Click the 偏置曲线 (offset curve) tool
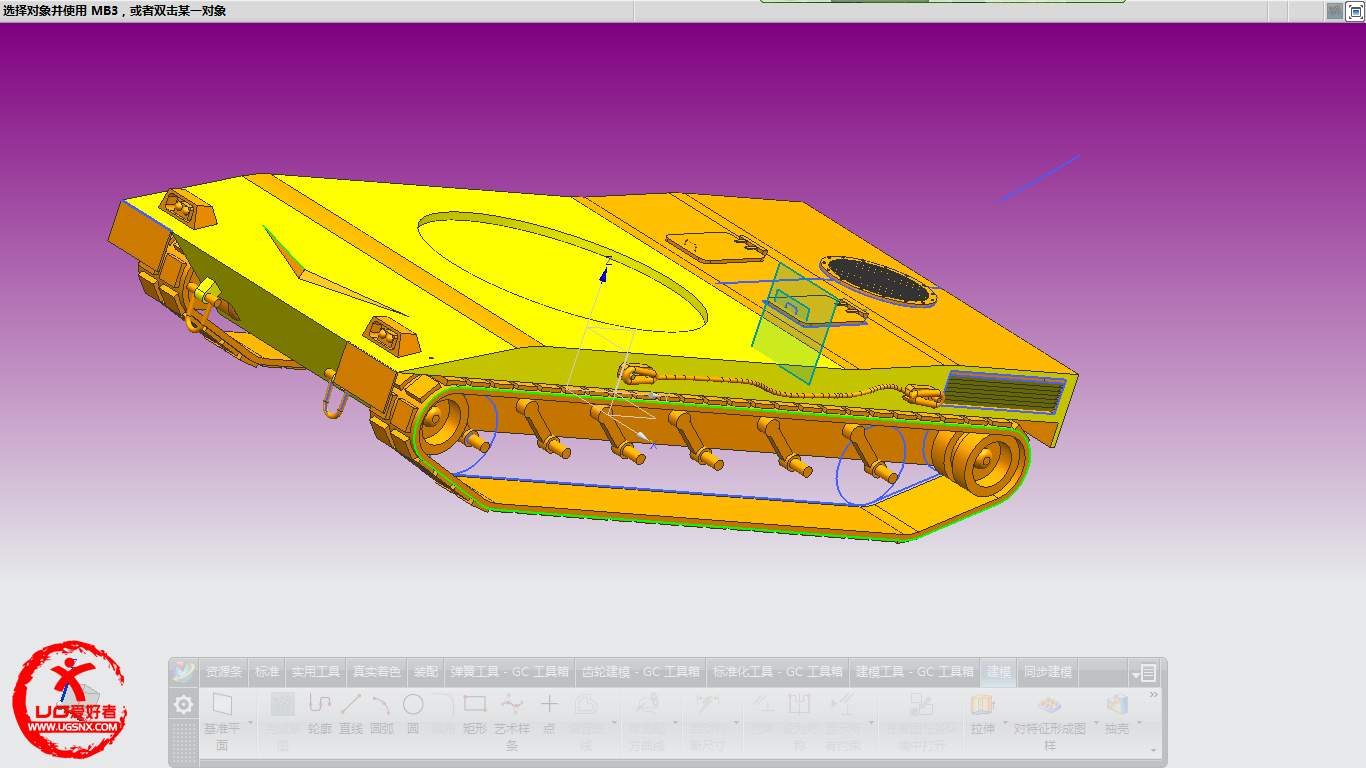This screenshot has height=768, width=1366. (x=586, y=720)
